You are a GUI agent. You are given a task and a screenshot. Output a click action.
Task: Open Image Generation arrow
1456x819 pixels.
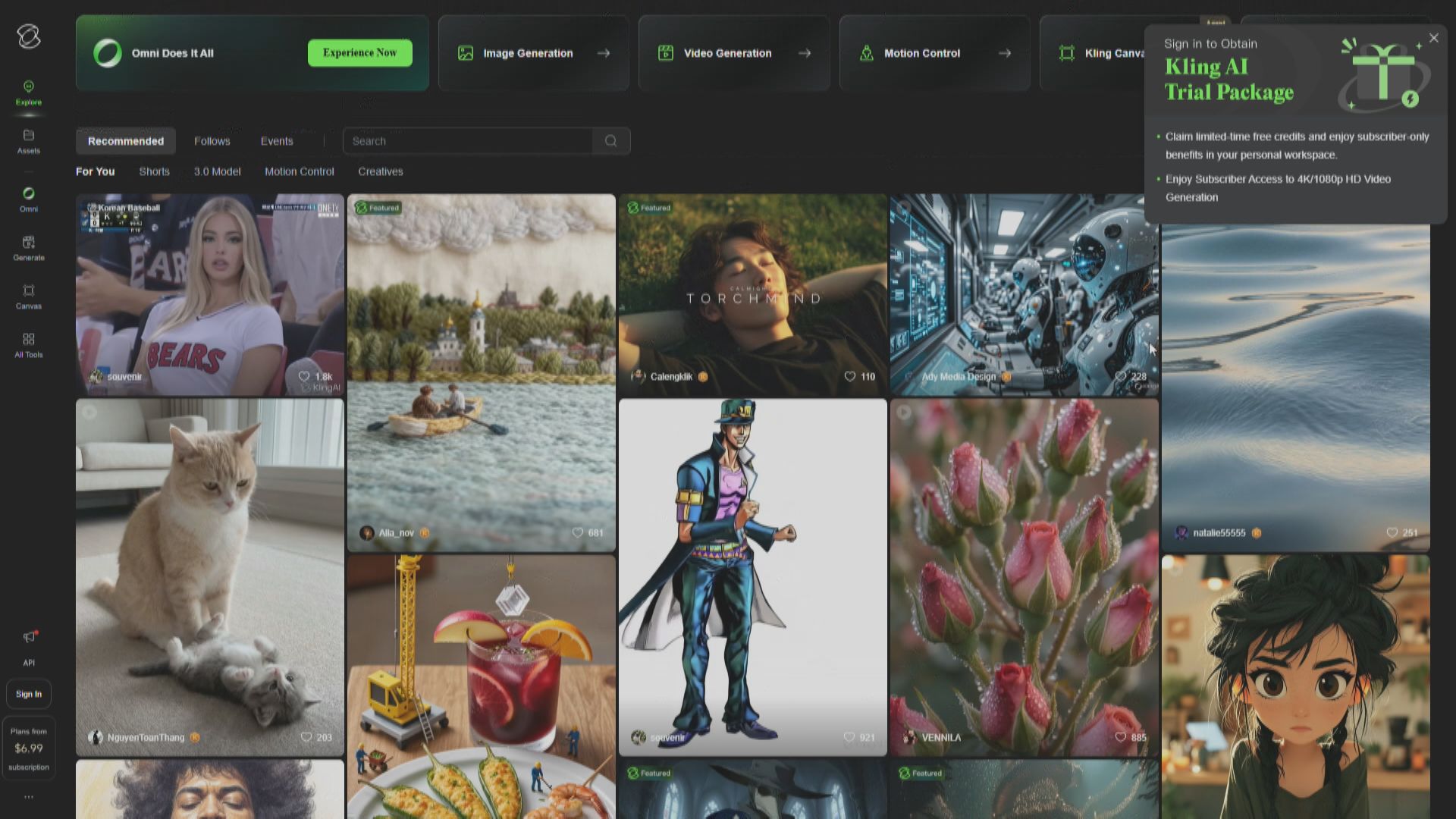tap(604, 53)
